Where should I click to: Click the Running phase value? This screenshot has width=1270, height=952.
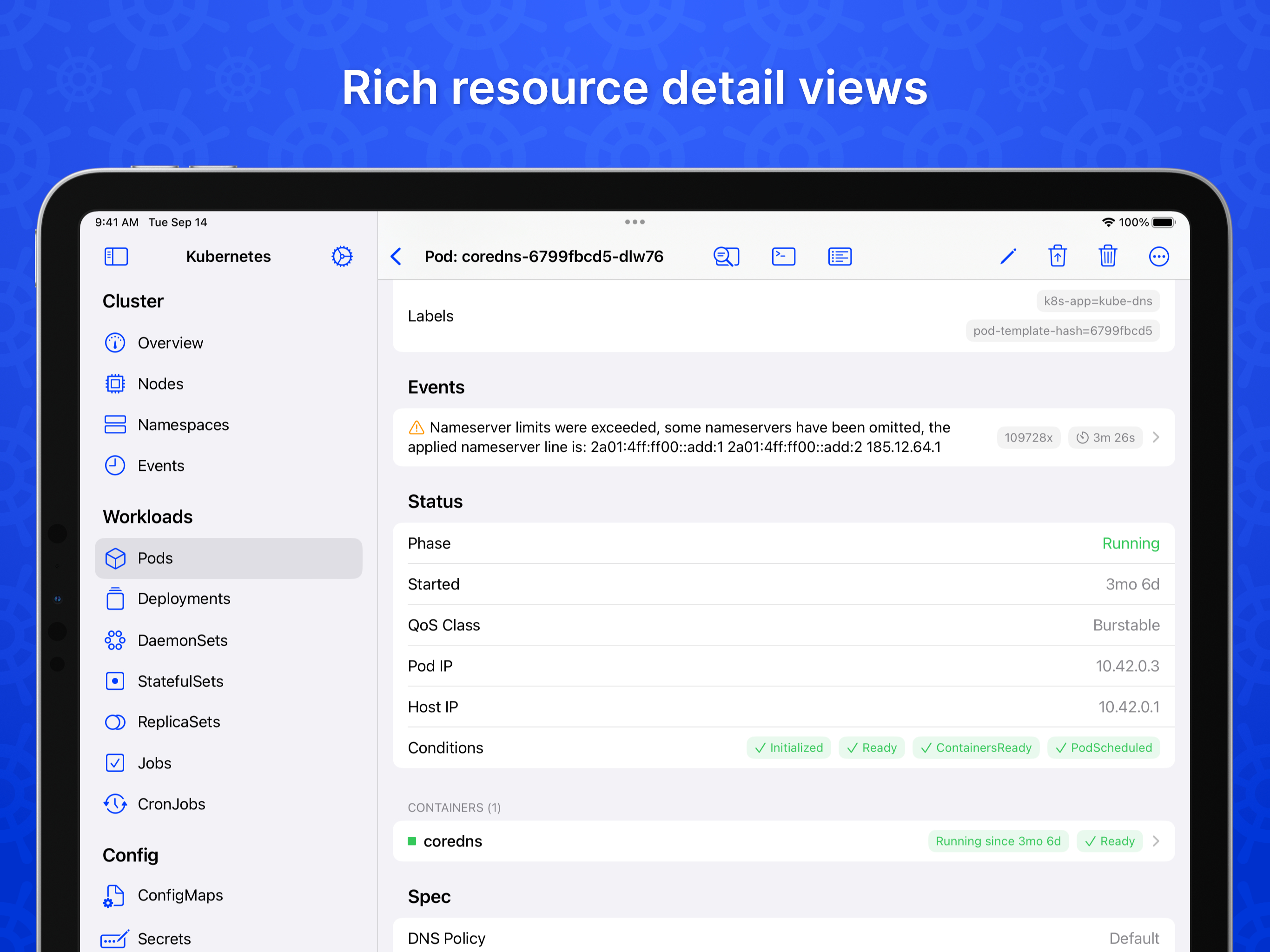pyautogui.click(x=1131, y=543)
